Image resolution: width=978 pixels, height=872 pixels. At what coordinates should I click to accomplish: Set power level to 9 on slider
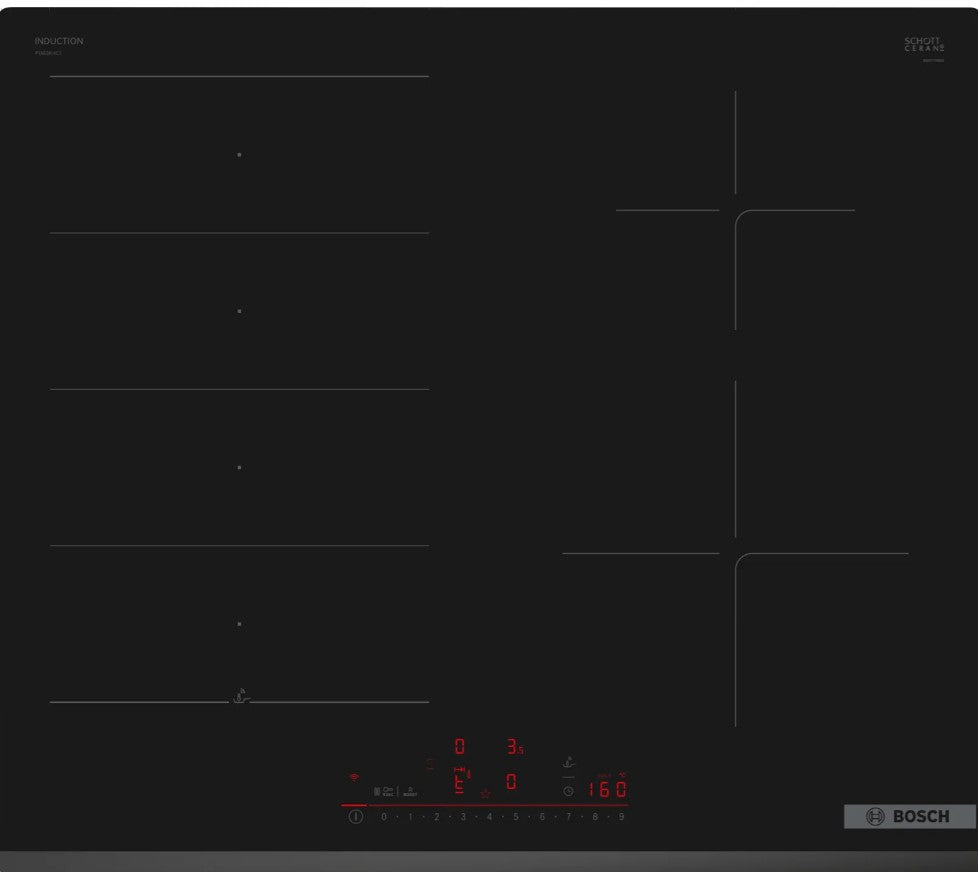621,817
